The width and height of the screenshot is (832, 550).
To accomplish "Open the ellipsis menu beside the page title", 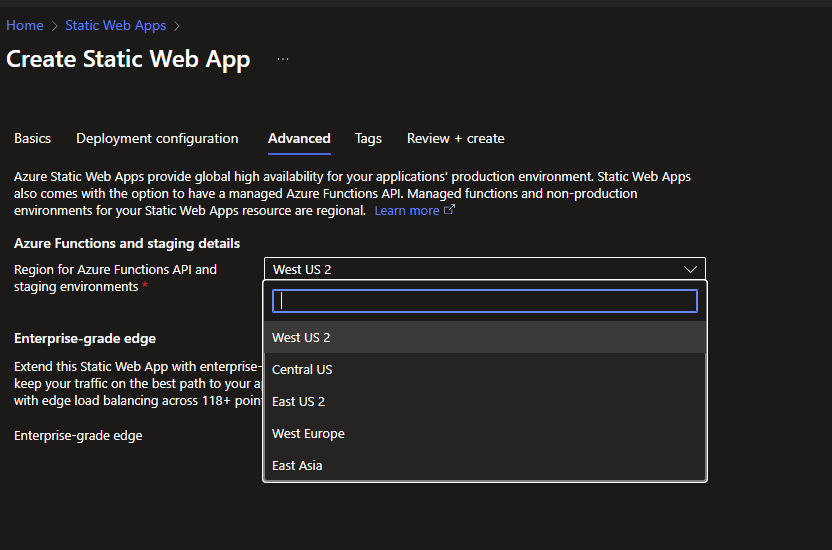I will pyautogui.click(x=283, y=59).
